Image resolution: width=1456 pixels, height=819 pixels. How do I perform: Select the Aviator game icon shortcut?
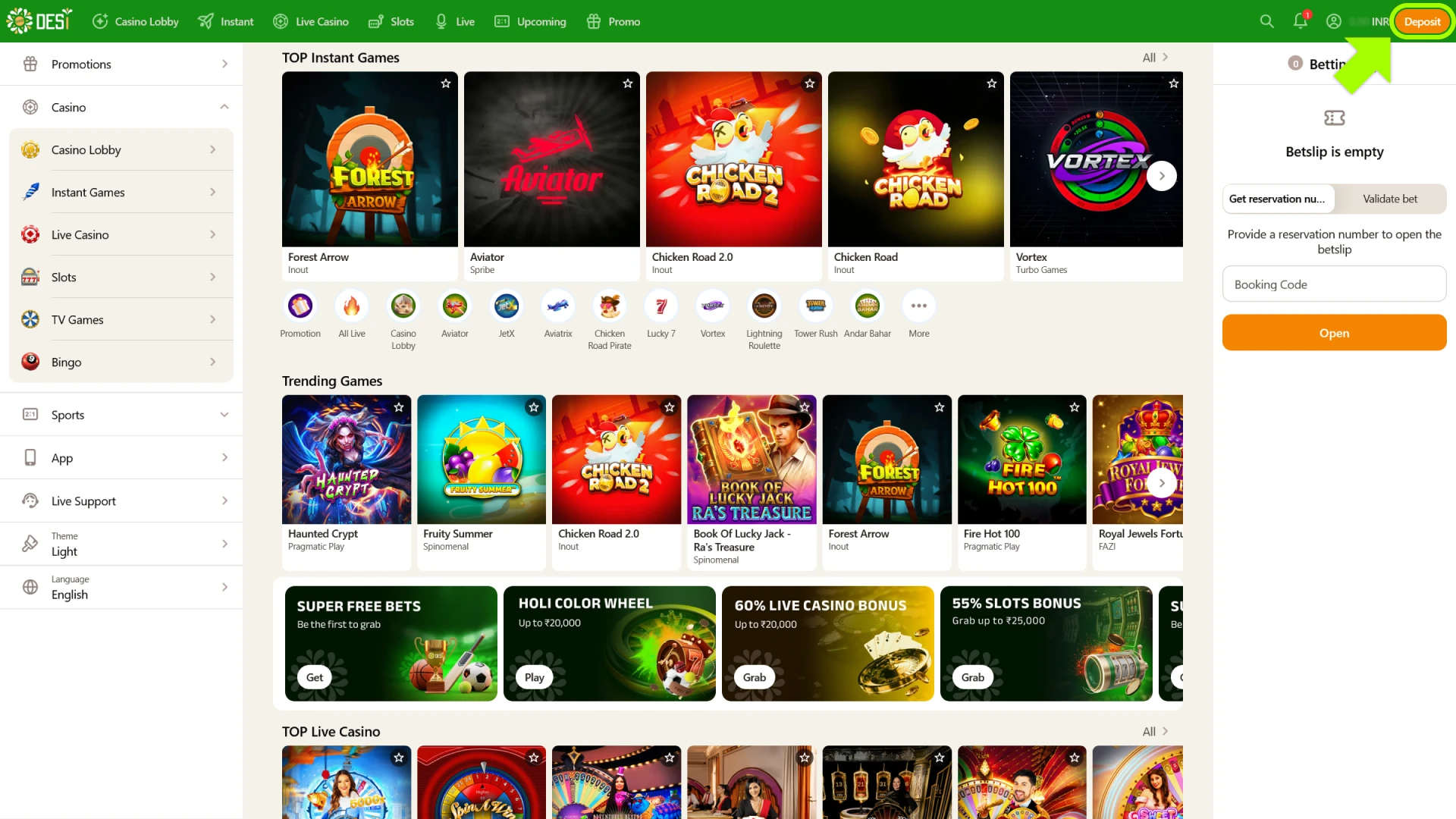454,306
